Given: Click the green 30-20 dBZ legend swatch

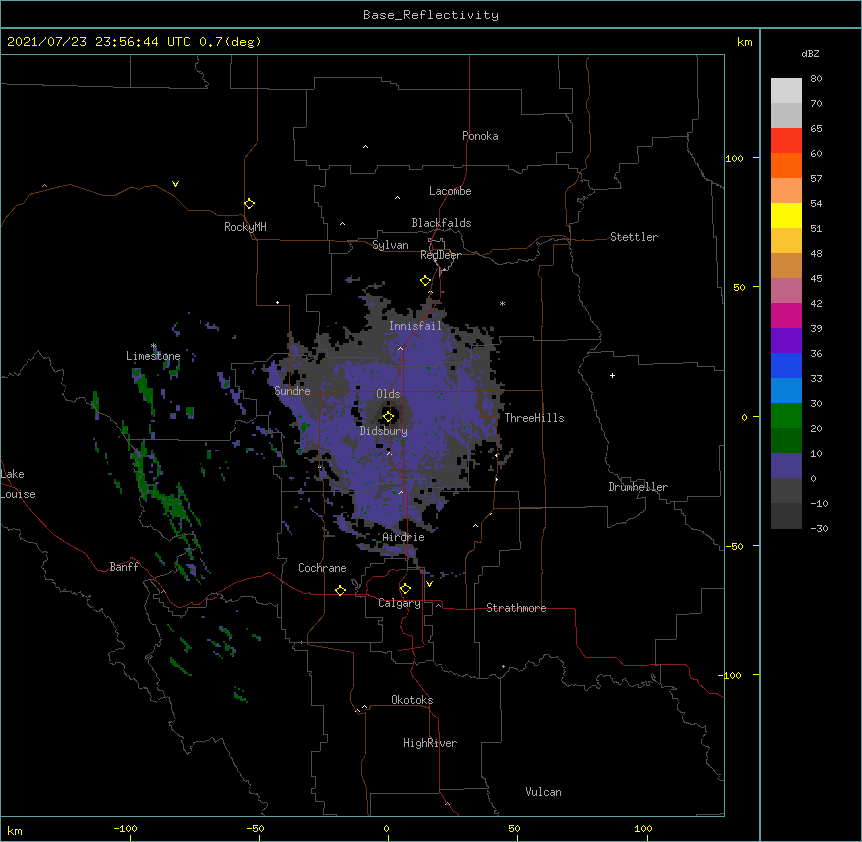Looking at the screenshot, I should tap(786, 416).
